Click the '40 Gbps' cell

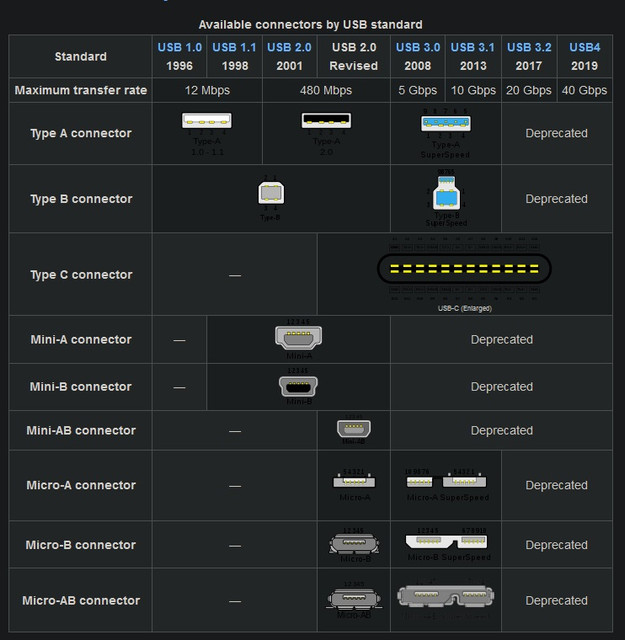click(584, 90)
